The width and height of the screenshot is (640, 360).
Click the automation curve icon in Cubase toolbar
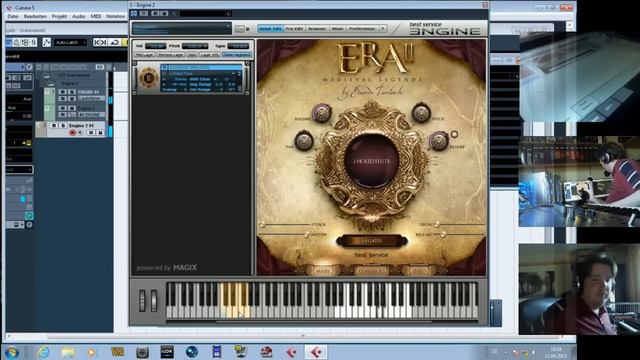[x=46, y=42]
